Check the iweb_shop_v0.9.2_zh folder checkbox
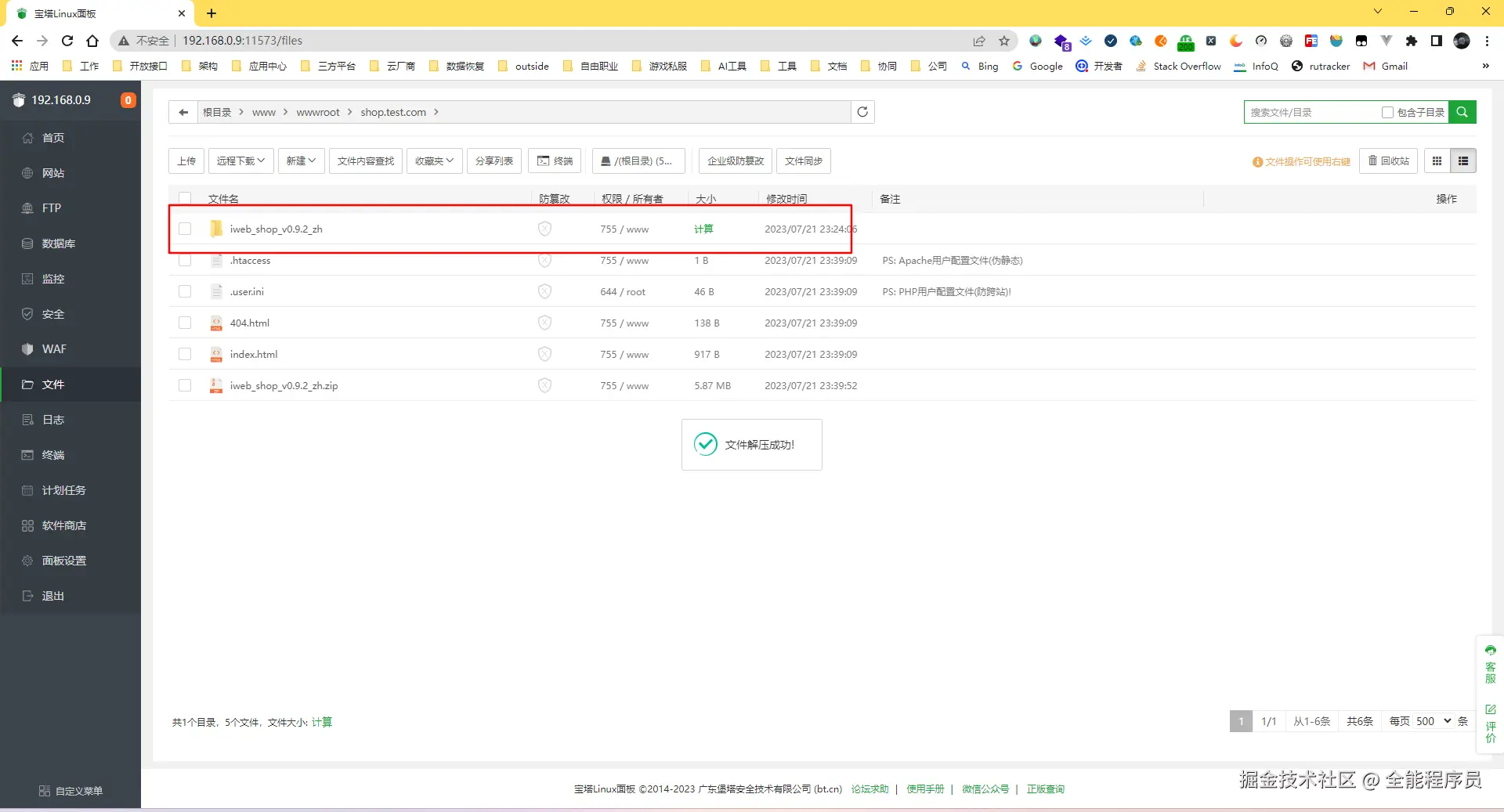The height and width of the screenshot is (812, 1504). [x=185, y=229]
